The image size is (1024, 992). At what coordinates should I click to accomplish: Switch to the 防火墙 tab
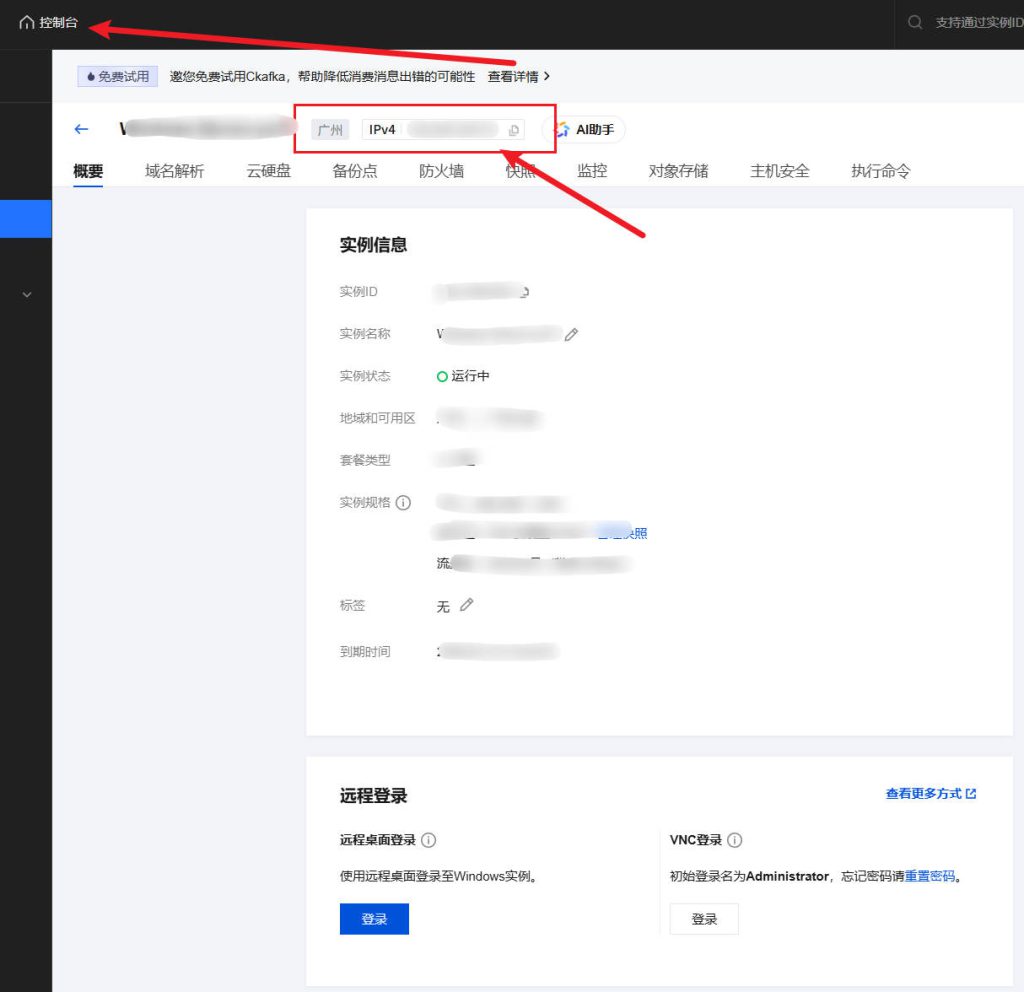441,171
